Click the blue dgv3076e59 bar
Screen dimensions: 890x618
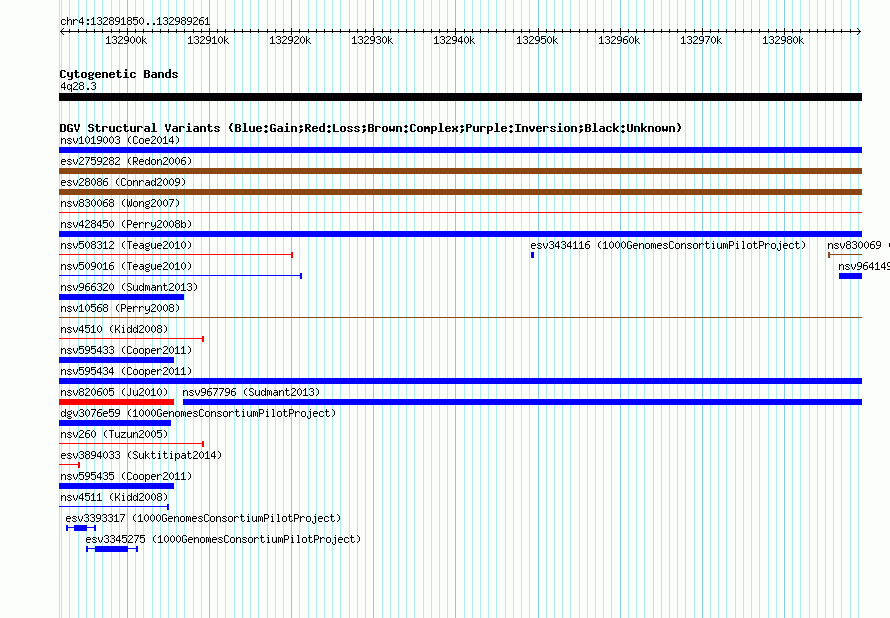tap(115, 423)
